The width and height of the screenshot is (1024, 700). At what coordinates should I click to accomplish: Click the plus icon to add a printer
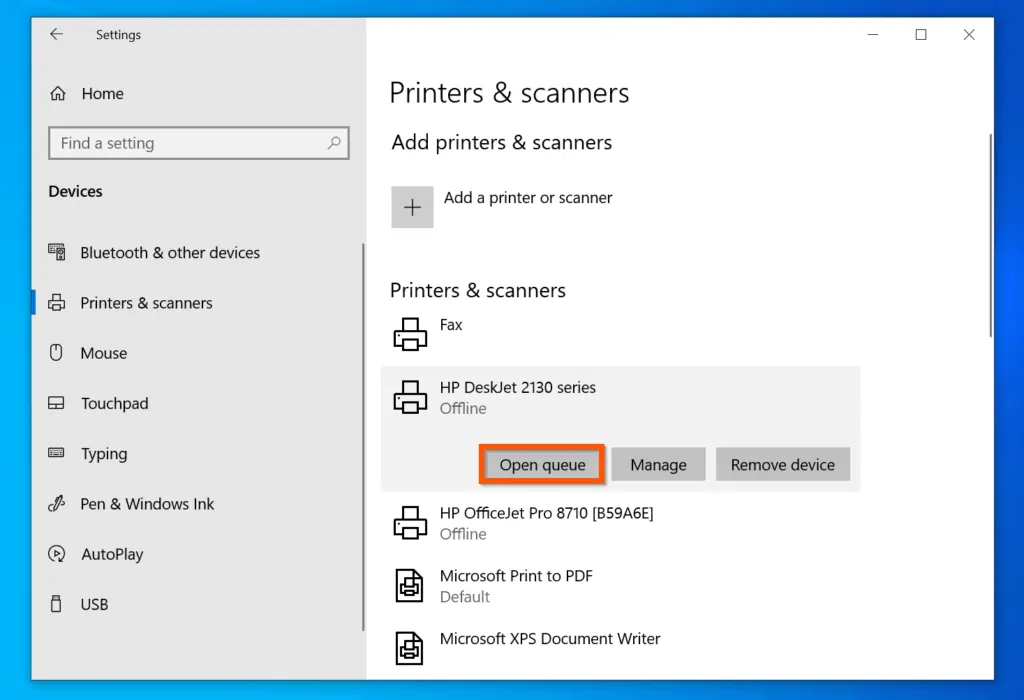(412, 207)
